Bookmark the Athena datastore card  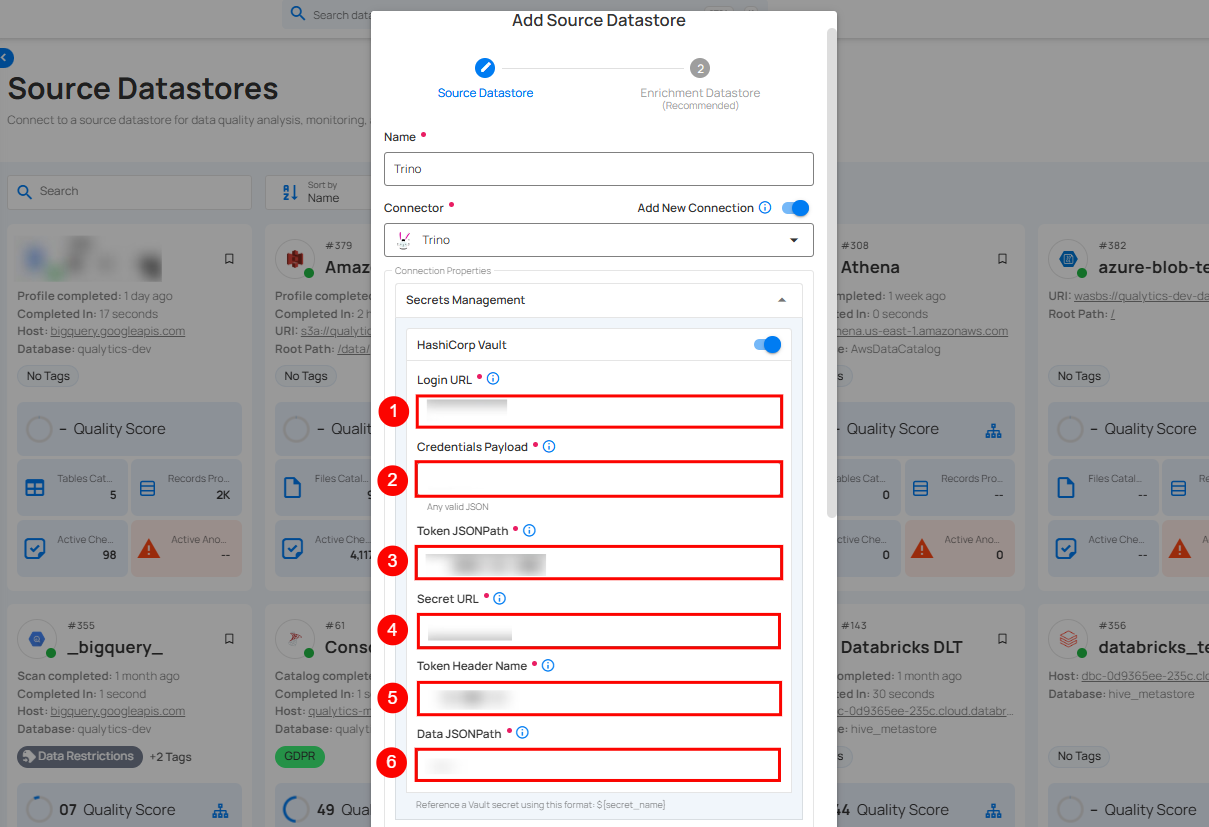click(x=1002, y=259)
